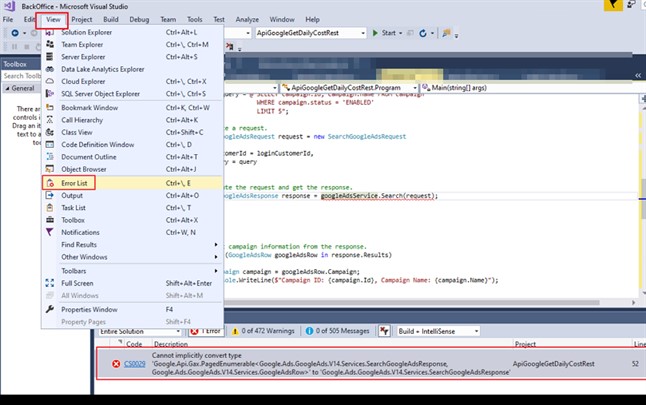Click the Search Toolbox input field
The width and height of the screenshot is (646, 405).
[21, 76]
